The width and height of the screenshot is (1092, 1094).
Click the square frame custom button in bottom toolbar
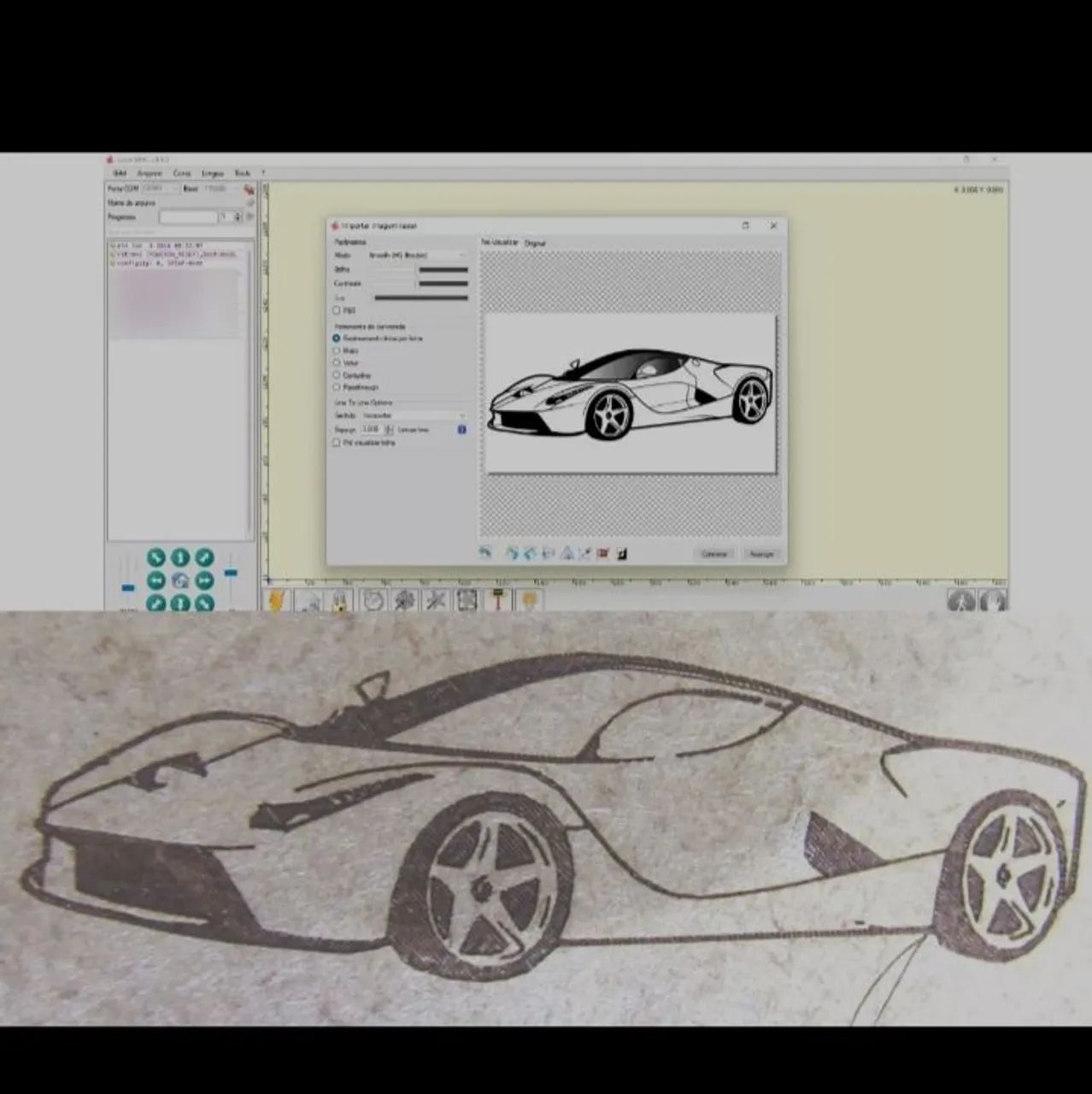coord(467,600)
